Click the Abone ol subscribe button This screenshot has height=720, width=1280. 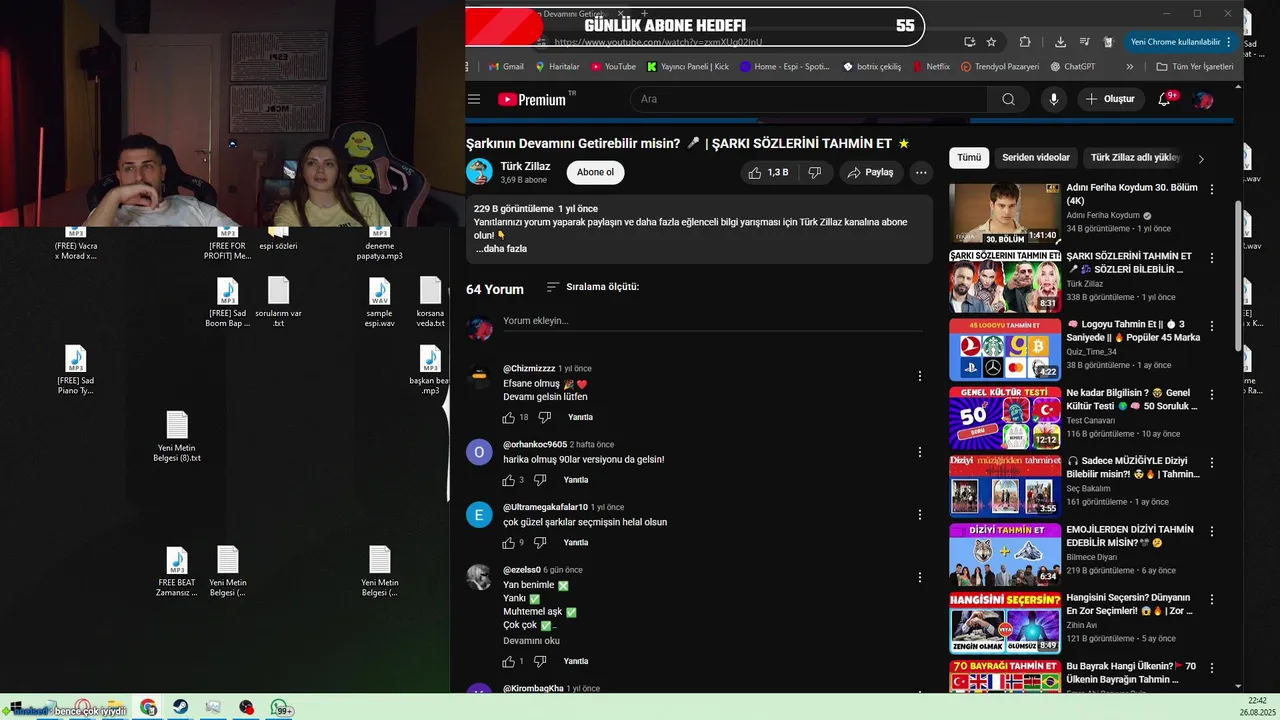click(x=595, y=172)
